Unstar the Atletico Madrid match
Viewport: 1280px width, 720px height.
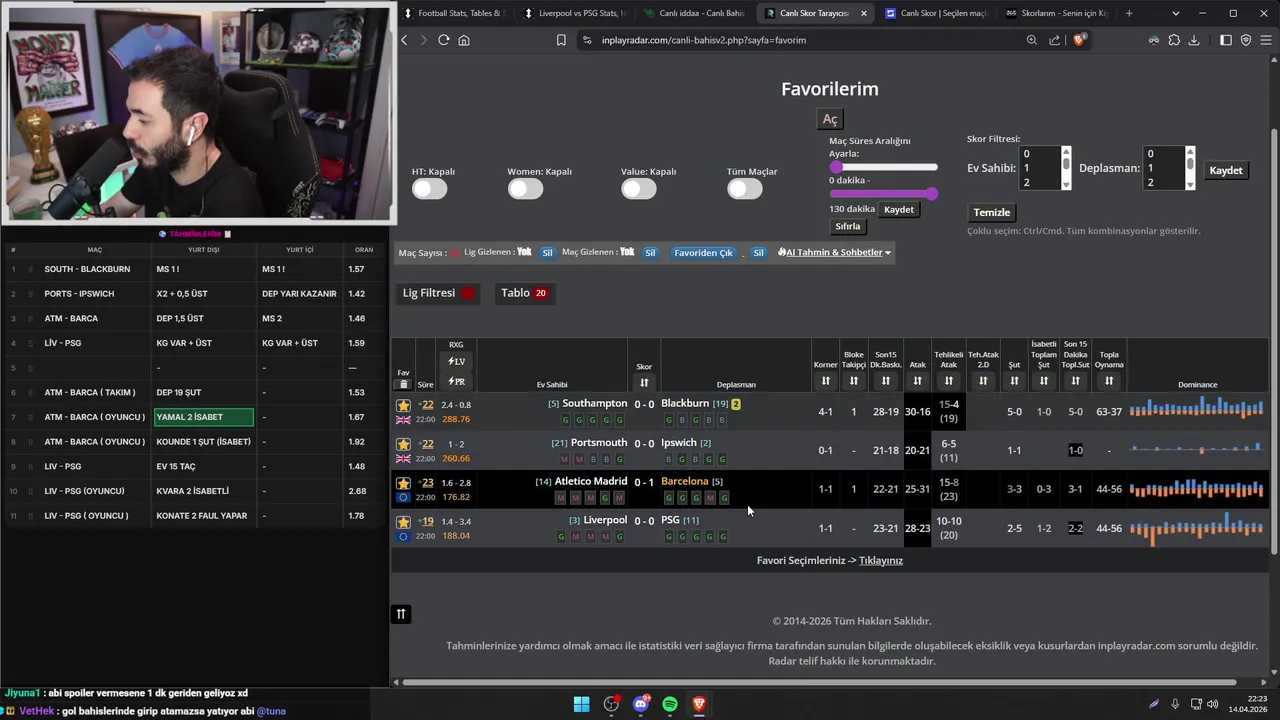404,483
